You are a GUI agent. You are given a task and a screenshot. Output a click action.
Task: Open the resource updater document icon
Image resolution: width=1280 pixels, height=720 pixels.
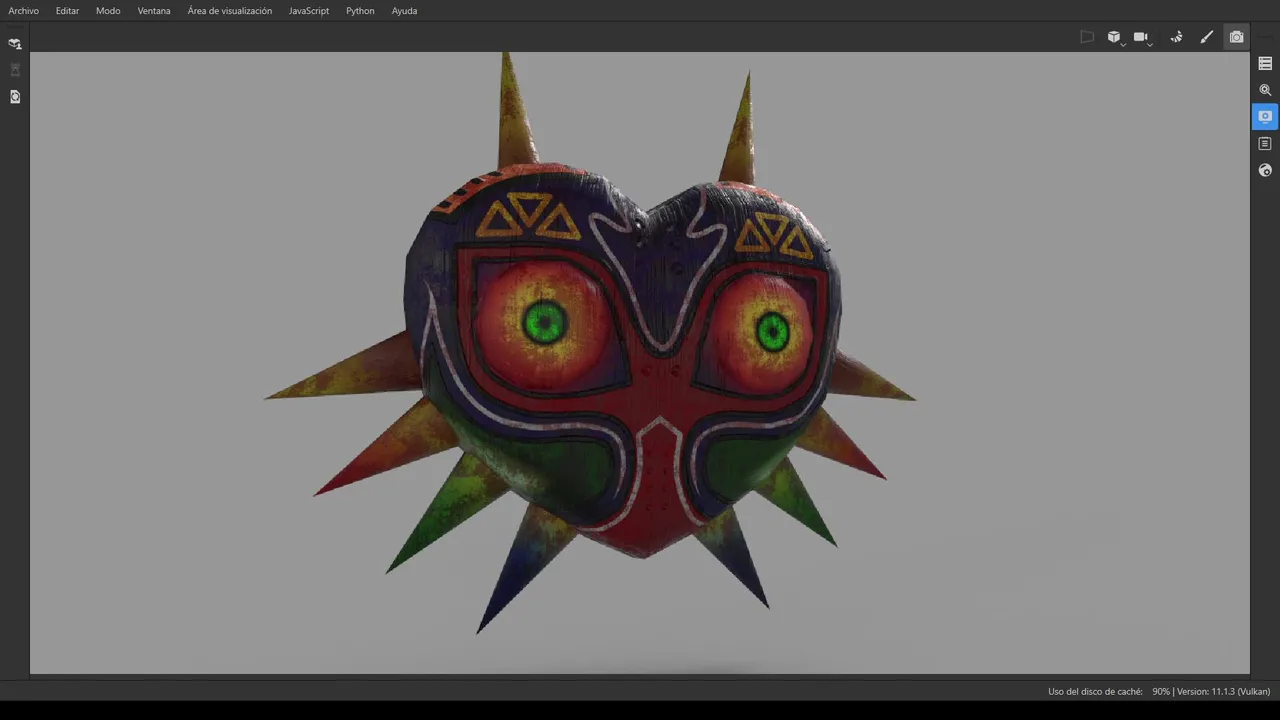(x=15, y=97)
